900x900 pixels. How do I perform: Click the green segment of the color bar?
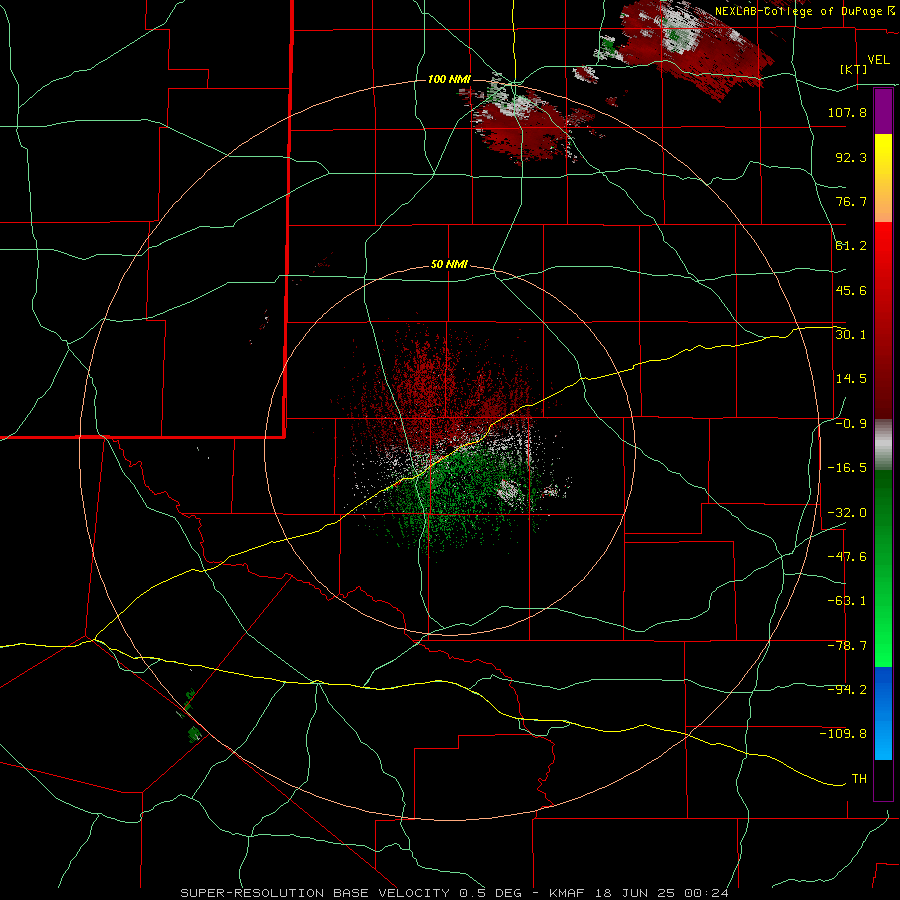tap(883, 568)
